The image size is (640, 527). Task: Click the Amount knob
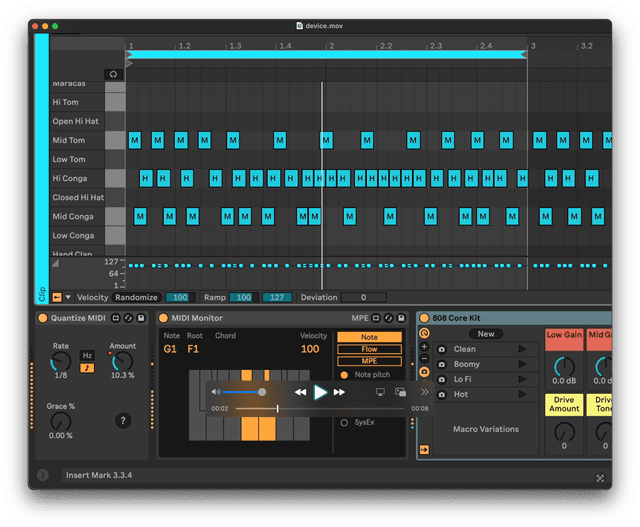pos(122,362)
